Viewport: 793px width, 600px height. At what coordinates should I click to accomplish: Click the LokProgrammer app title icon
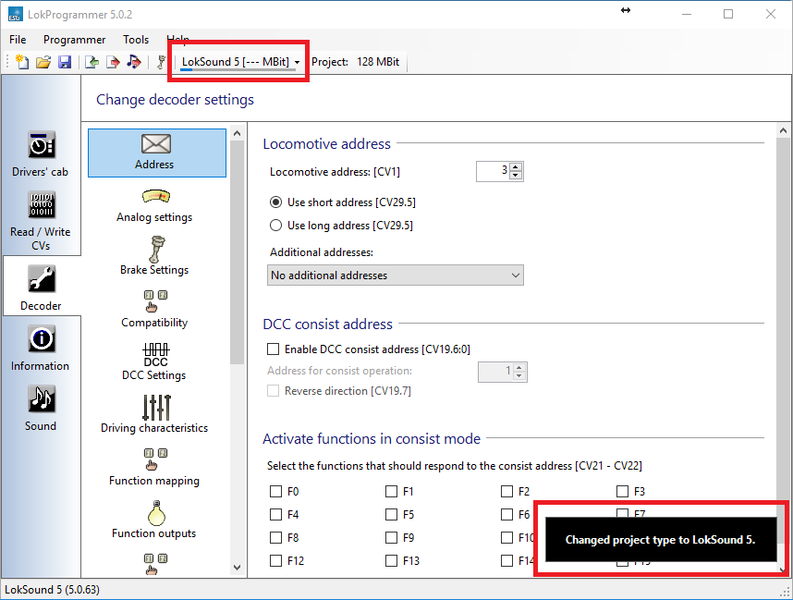[15, 14]
